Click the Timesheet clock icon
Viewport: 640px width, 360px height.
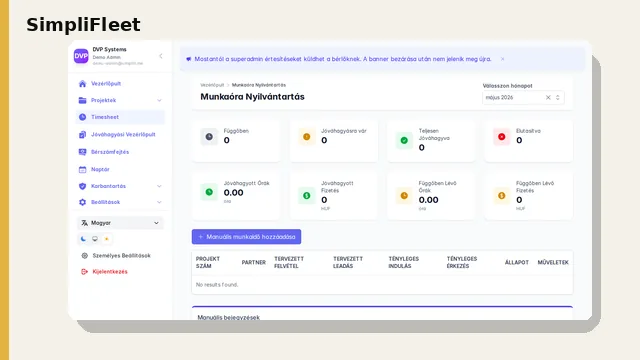82,117
